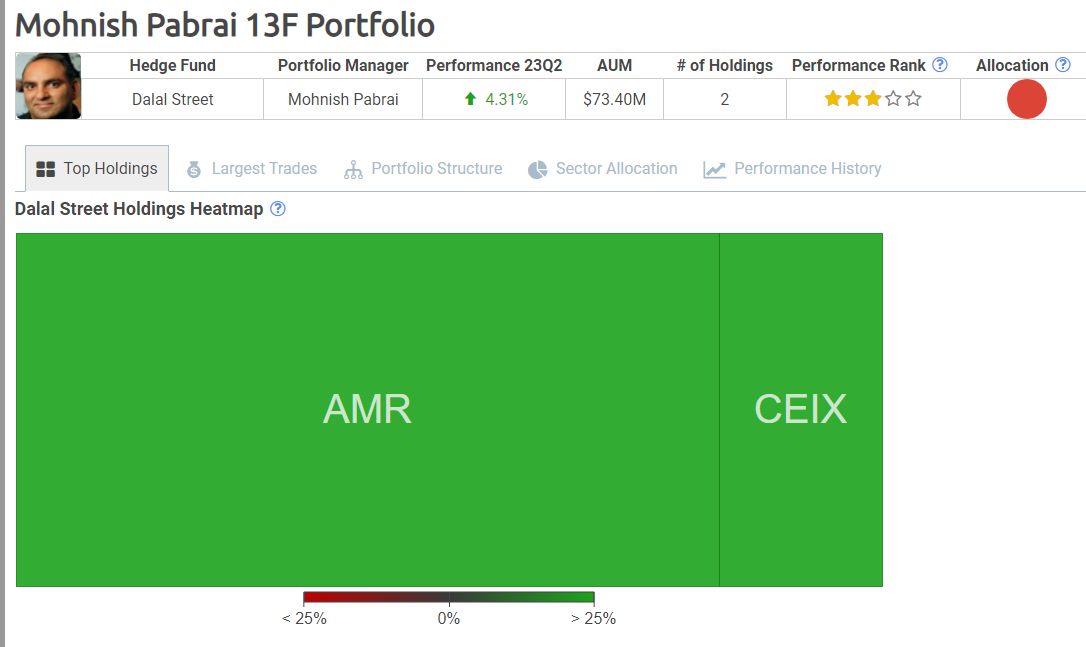Click the < 25% legend label
The width and height of the screenshot is (1086, 647).
(x=304, y=619)
